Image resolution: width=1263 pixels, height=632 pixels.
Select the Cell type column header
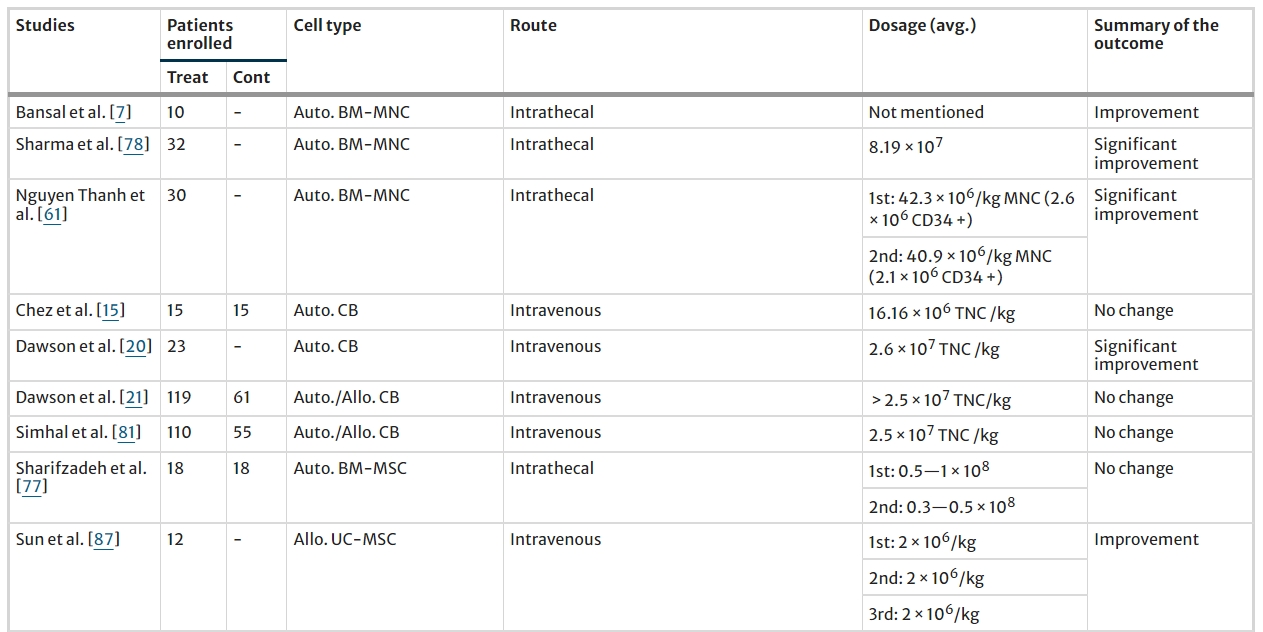click(x=326, y=26)
